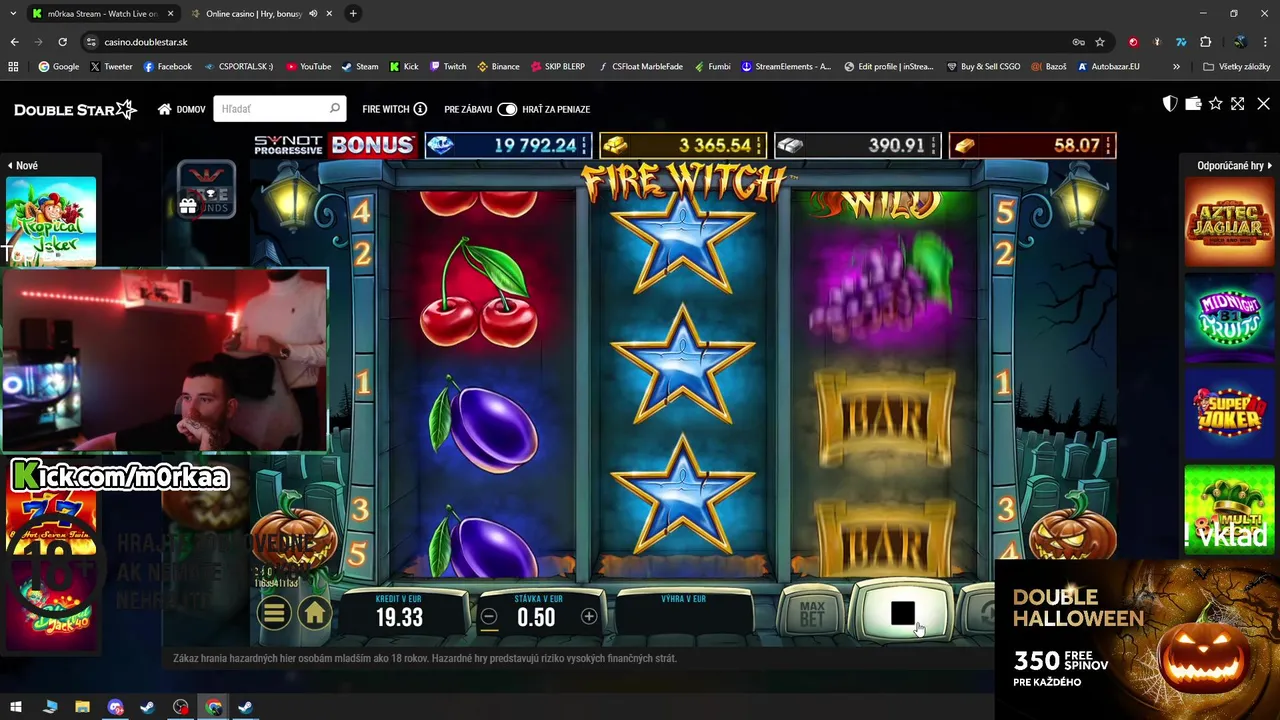The width and height of the screenshot is (1280, 720).
Task: Open Všetky záložky bookmarks folder
Action: 1237,67
